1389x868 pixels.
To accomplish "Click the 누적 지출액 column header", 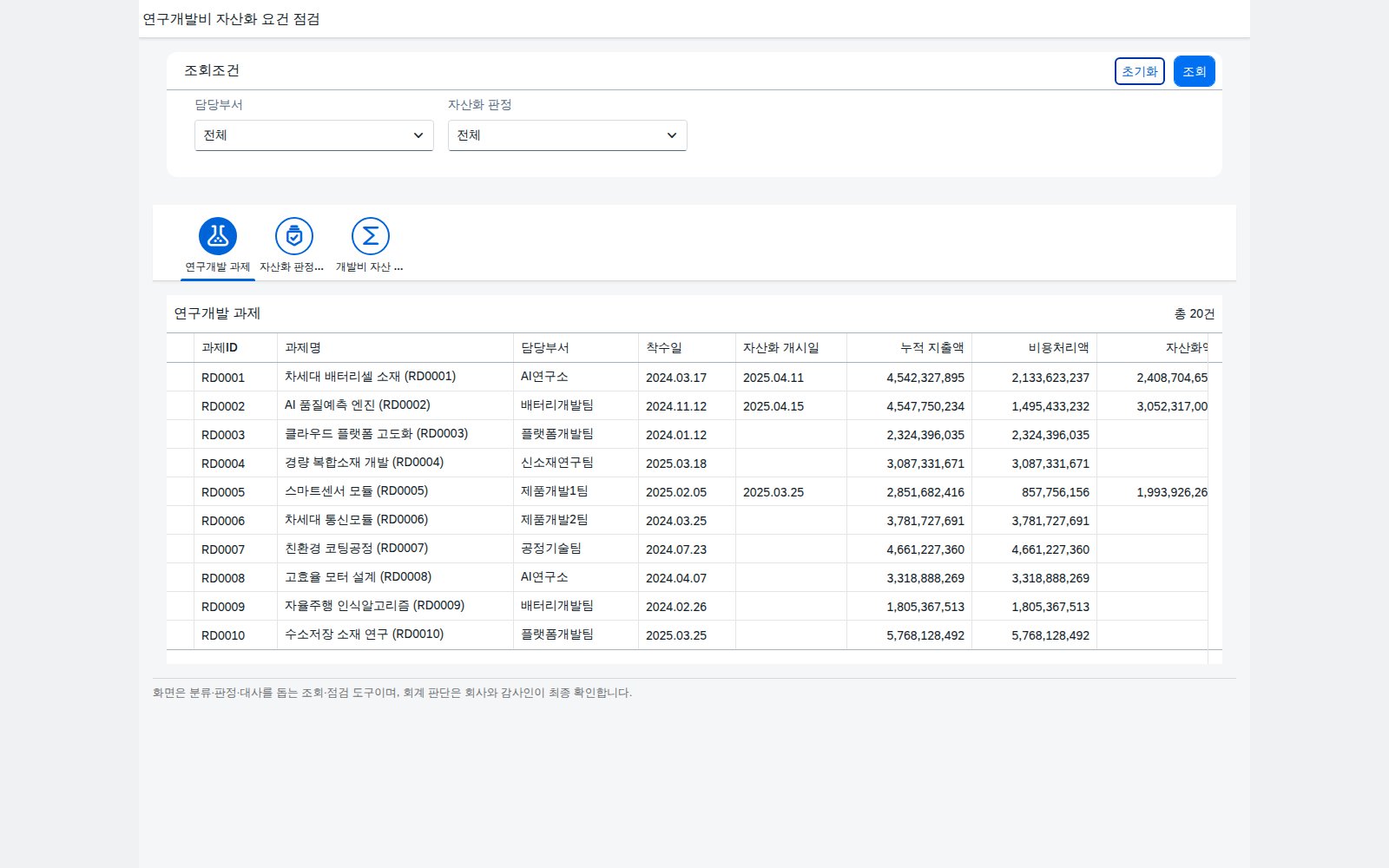I will pos(909,347).
